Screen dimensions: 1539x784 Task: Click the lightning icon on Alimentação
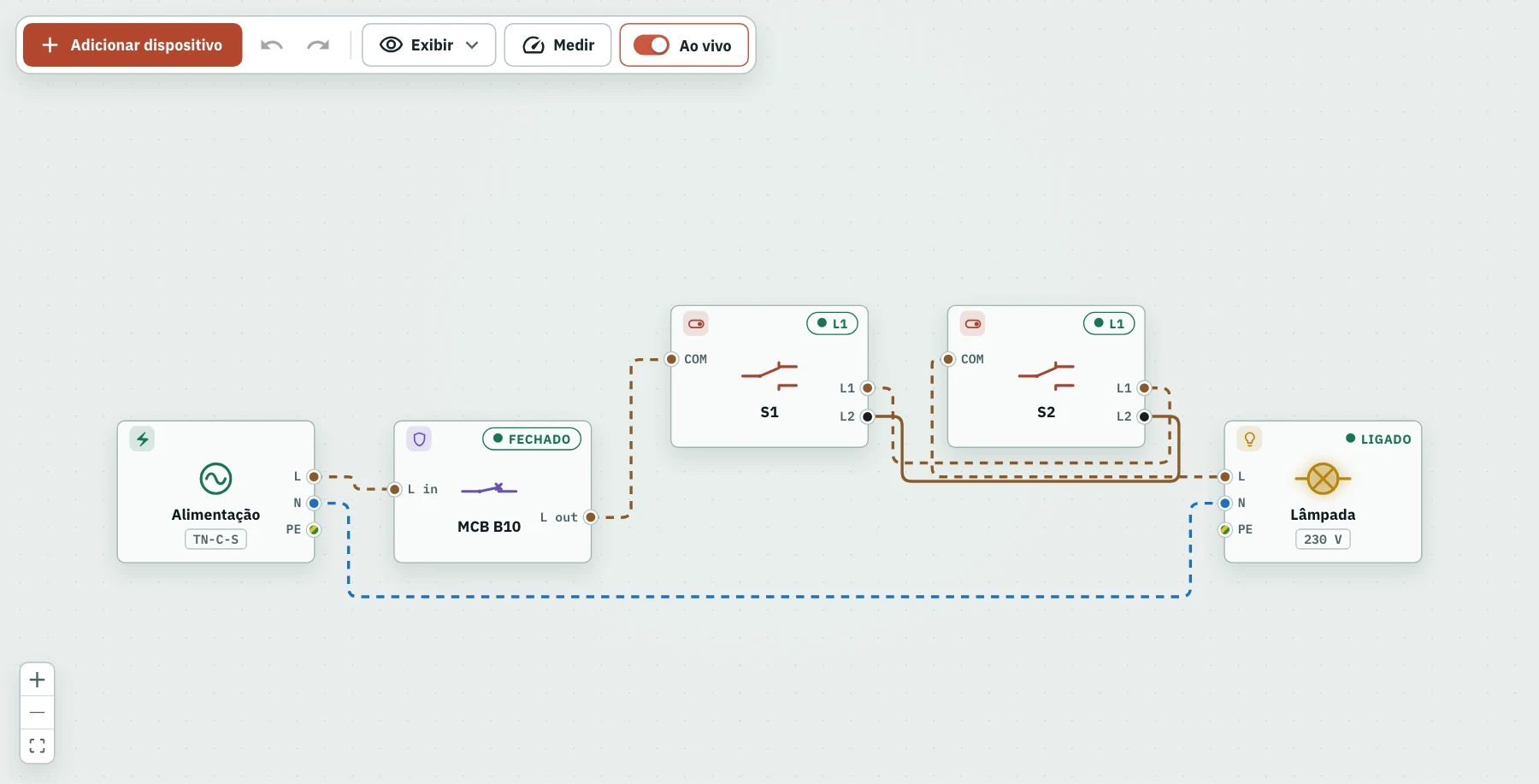click(142, 439)
